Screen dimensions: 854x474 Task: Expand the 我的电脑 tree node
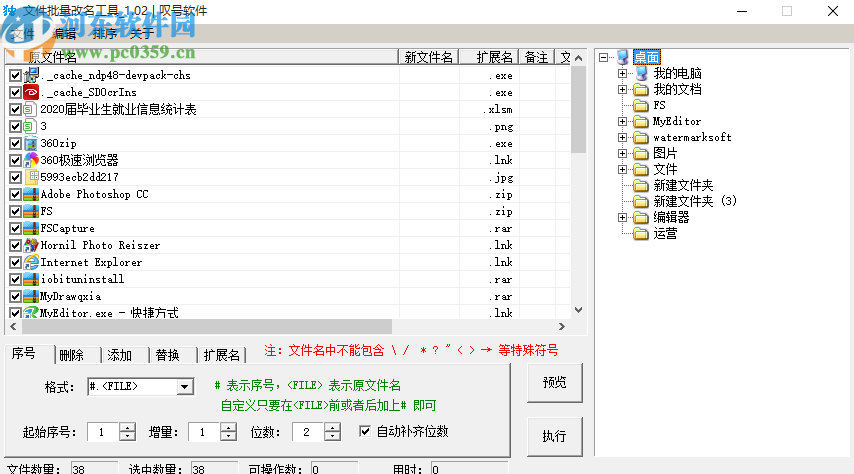(622, 73)
